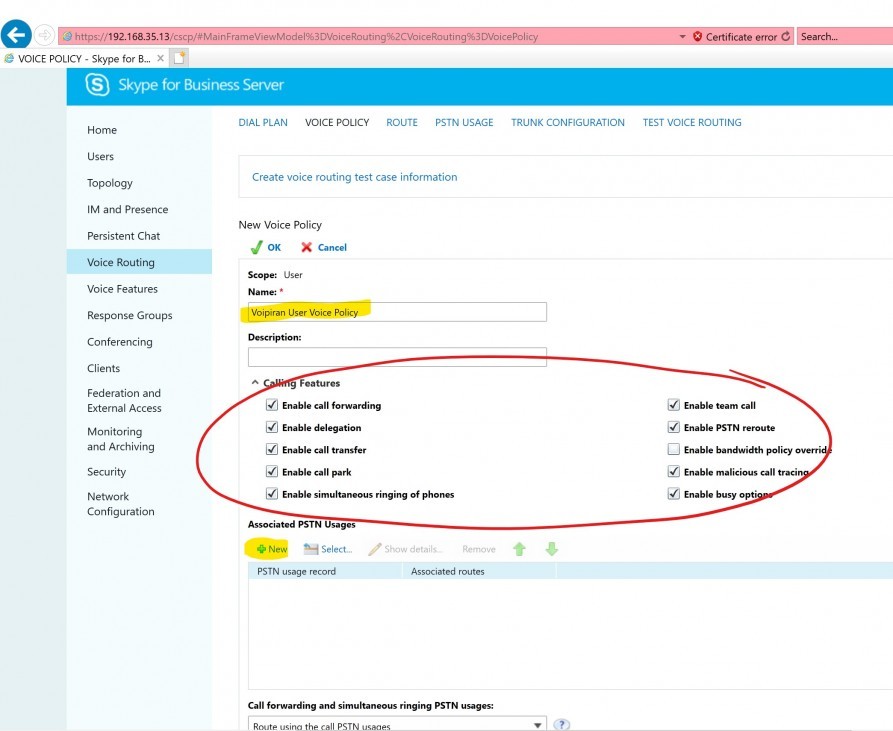The width and height of the screenshot is (893, 731).
Task: Open the PSTN USAGE tab
Action: pyautogui.click(x=464, y=122)
